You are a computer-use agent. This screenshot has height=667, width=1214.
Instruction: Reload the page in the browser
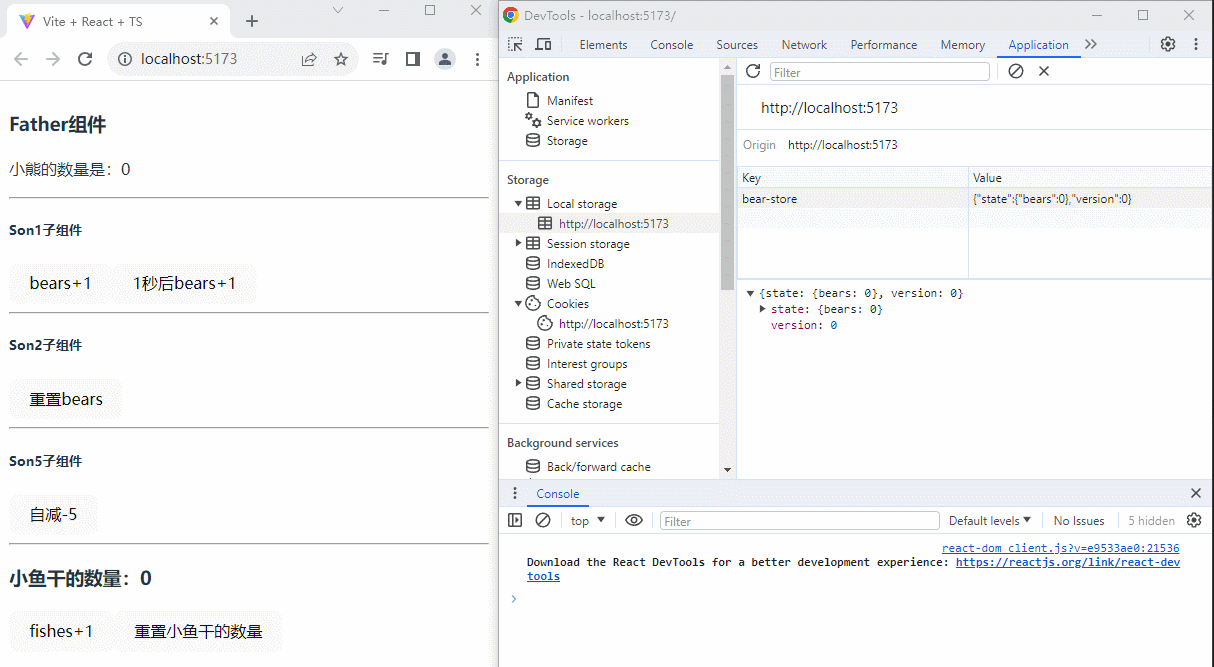85,59
